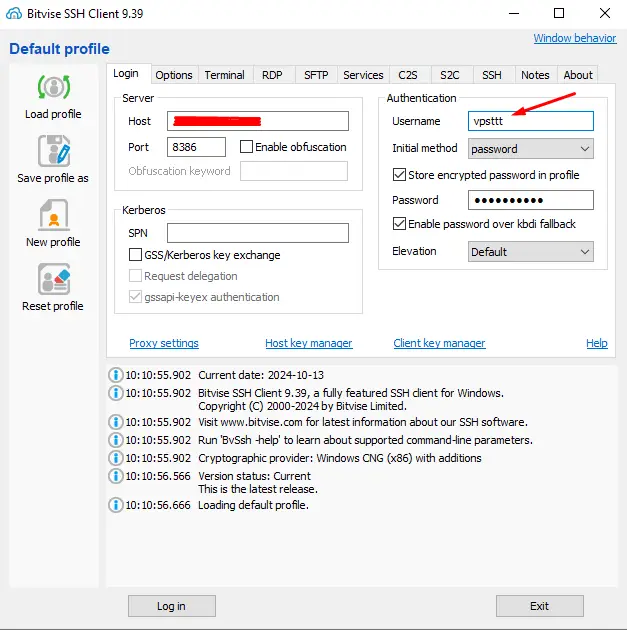The width and height of the screenshot is (627, 630).
Task: Click the Exit button
Action: [x=539, y=606]
